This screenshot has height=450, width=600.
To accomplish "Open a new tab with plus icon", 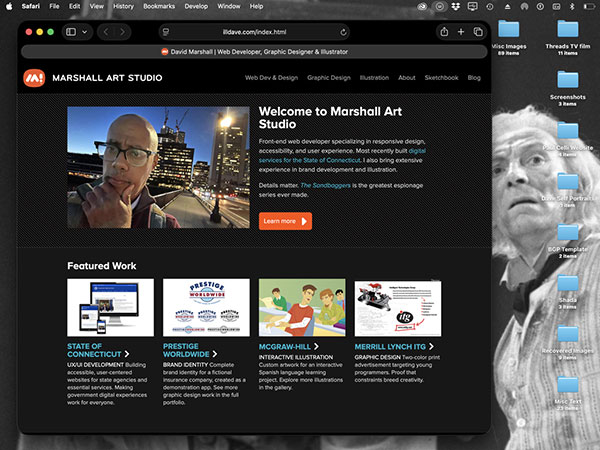I will (461, 32).
